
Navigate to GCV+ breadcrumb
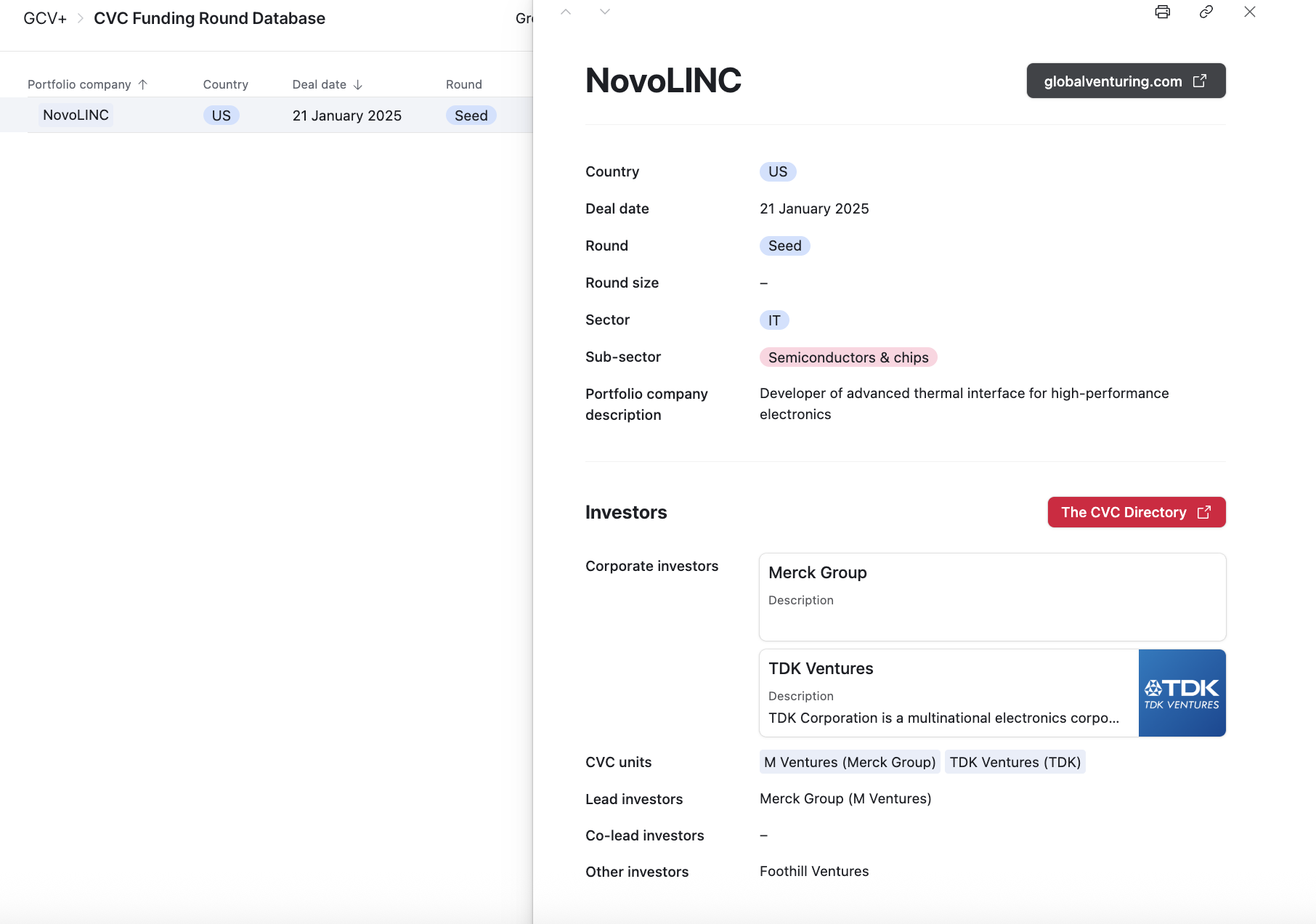(44, 18)
